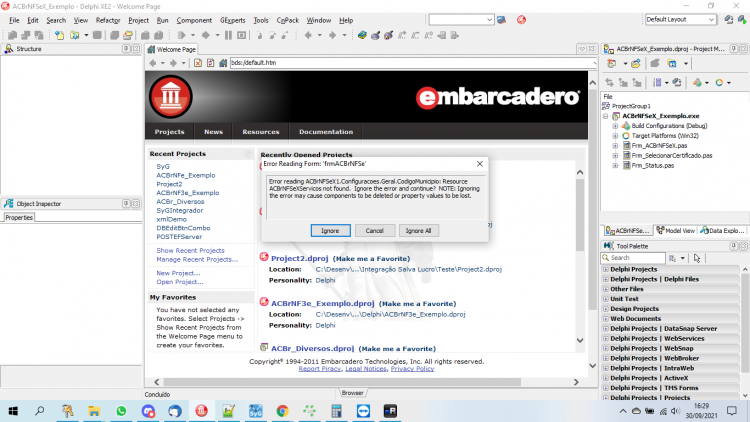
Task: Collapse the ACBrNFSeX_Exemplo.exe node
Action: [606, 116]
